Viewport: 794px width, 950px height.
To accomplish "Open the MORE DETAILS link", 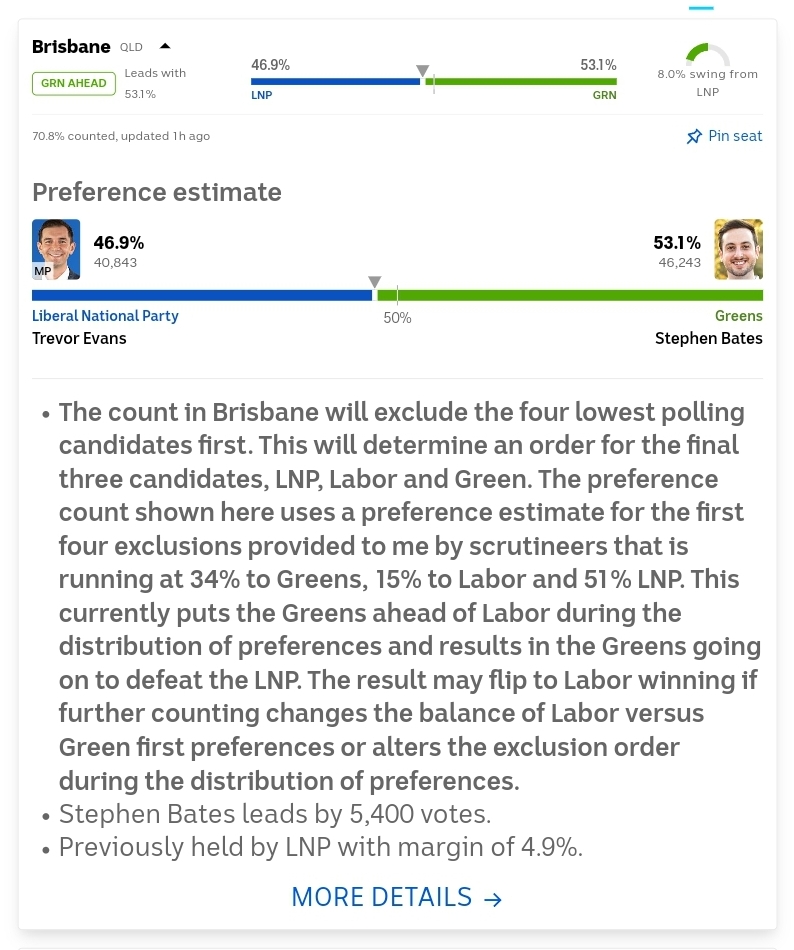I will [381, 897].
